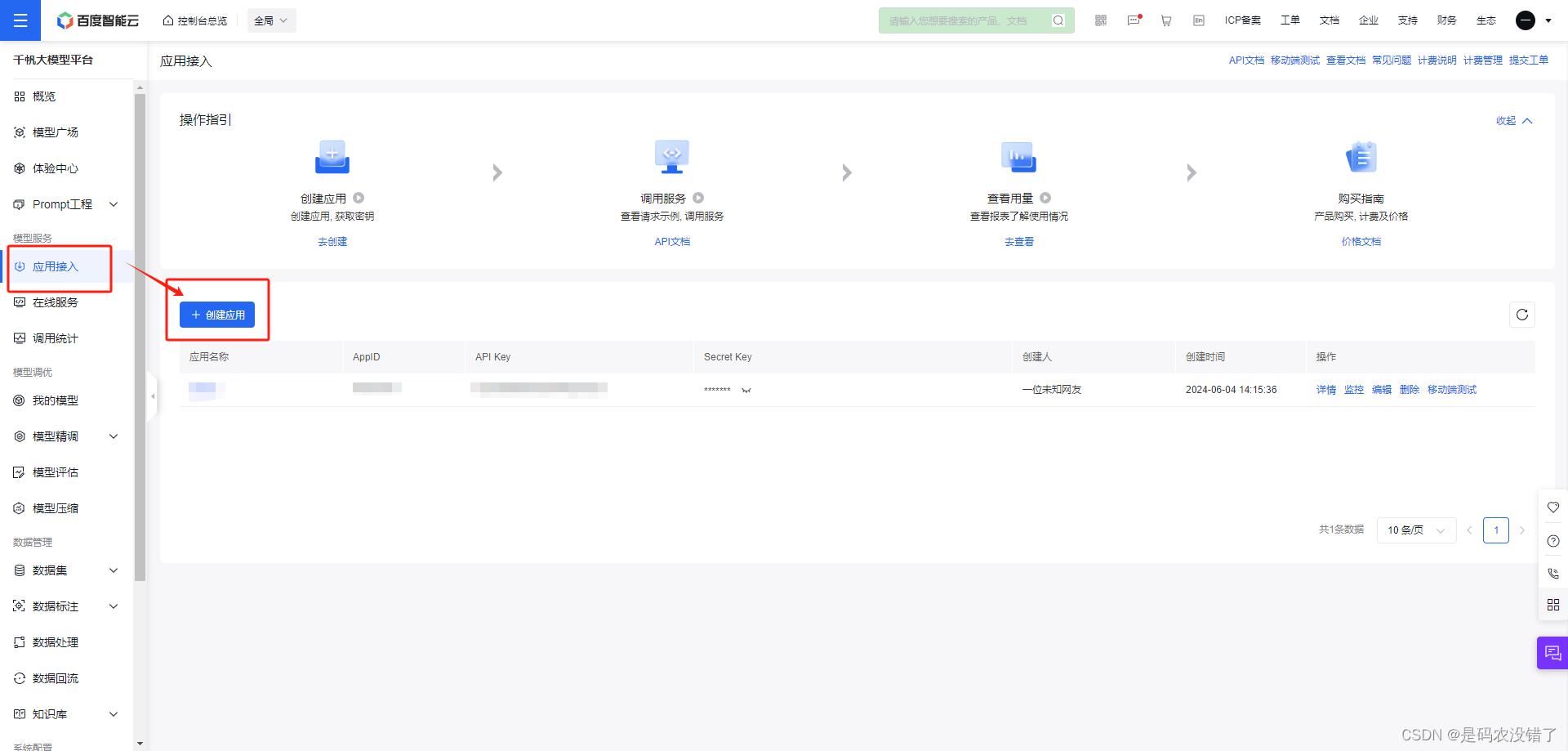1568x751 pixels.
Task: Click 编辑 for the application row
Action: coord(1382,390)
